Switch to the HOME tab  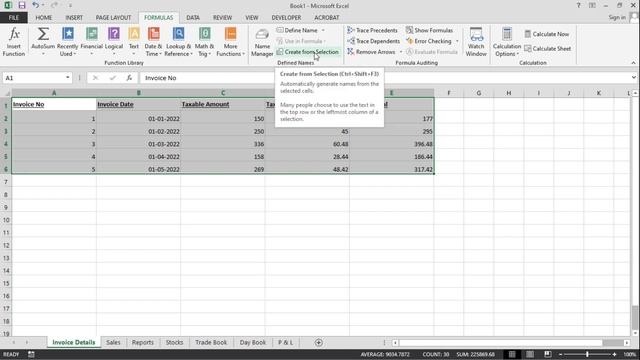43,18
